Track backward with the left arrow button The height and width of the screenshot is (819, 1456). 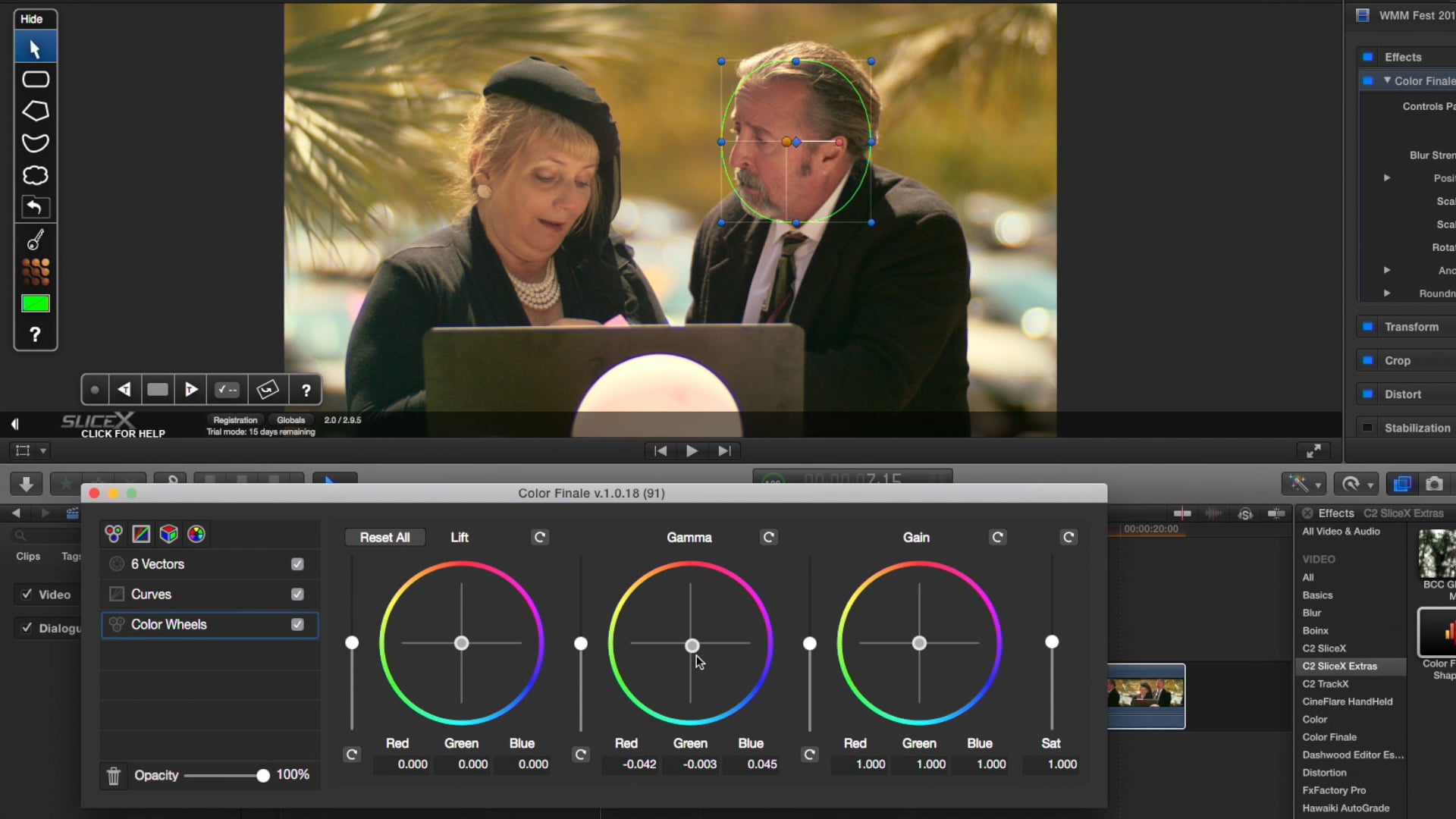pos(124,390)
